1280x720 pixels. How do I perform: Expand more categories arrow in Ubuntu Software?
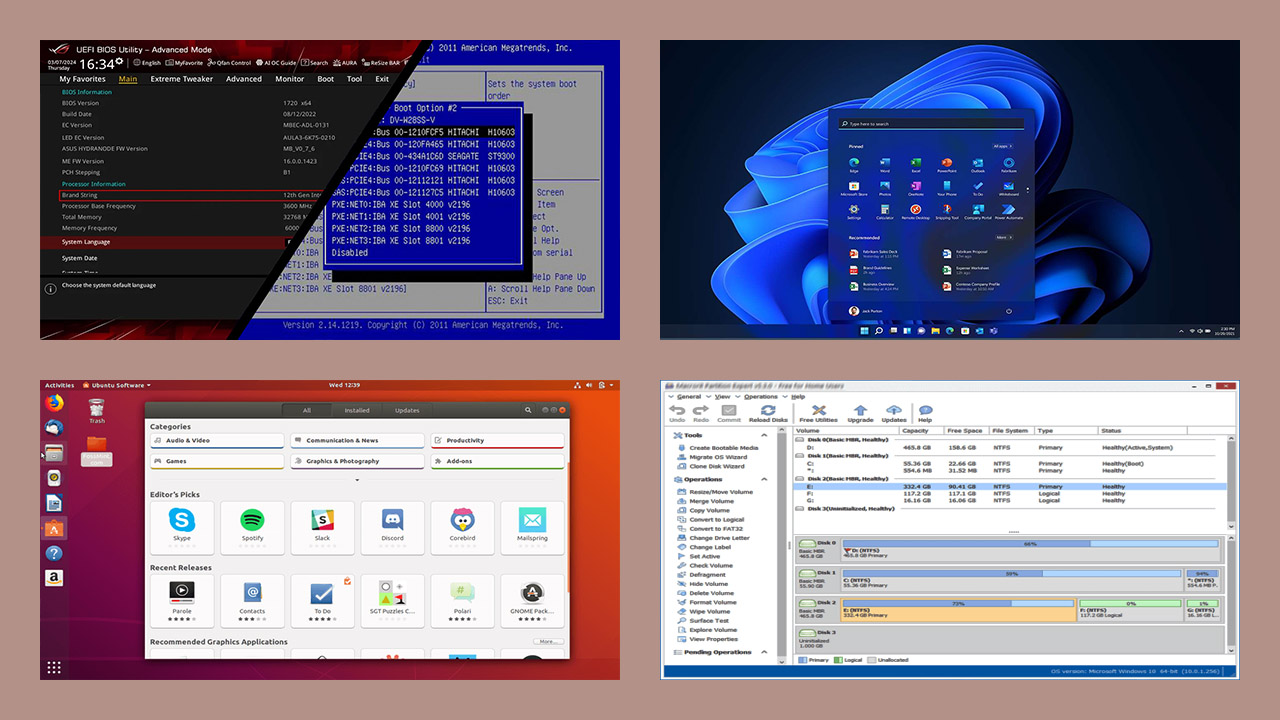(x=357, y=480)
